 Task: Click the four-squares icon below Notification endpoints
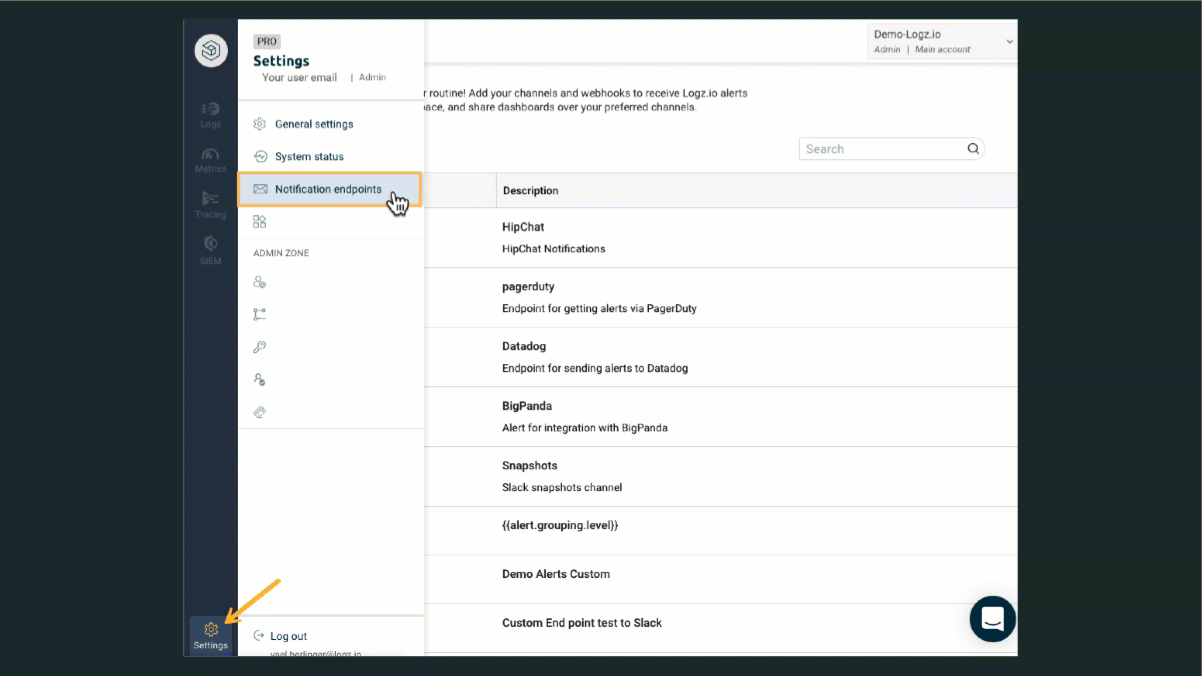click(x=260, y=222)
